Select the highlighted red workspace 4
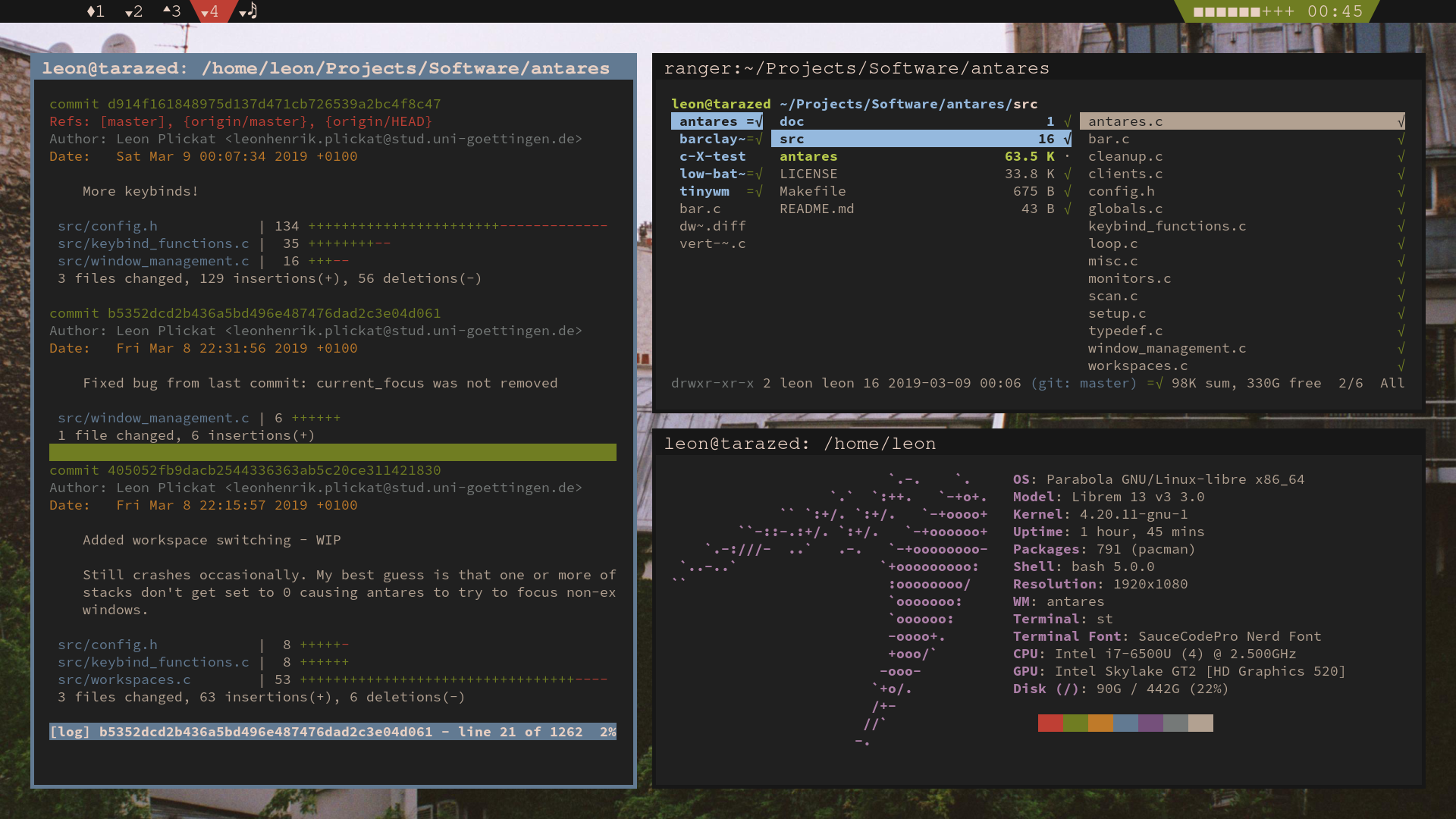This screenshot has width=1456, height=819. tap(210, 11)
